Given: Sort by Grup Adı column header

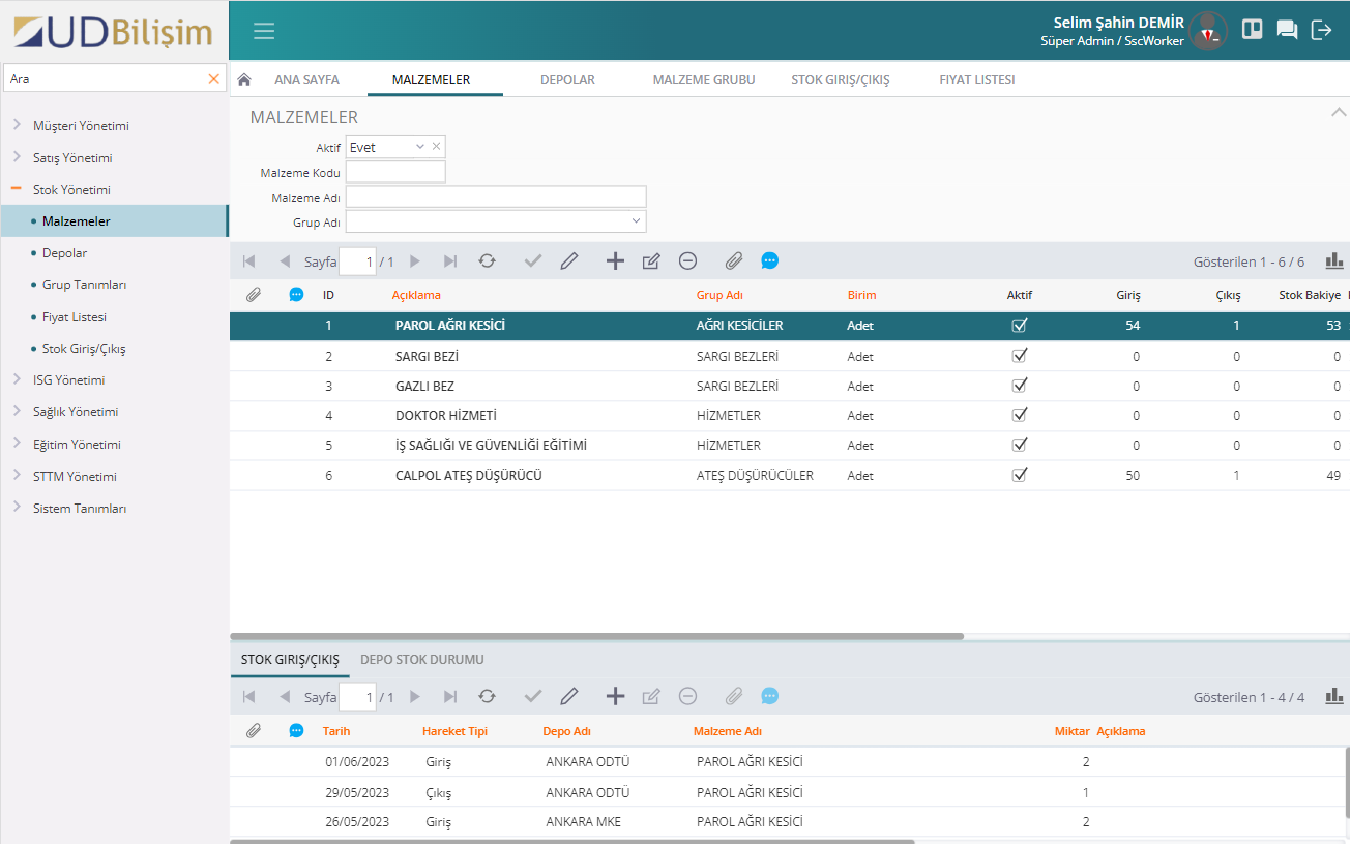Looking at the screenshot, I should (x=719, y=295).
